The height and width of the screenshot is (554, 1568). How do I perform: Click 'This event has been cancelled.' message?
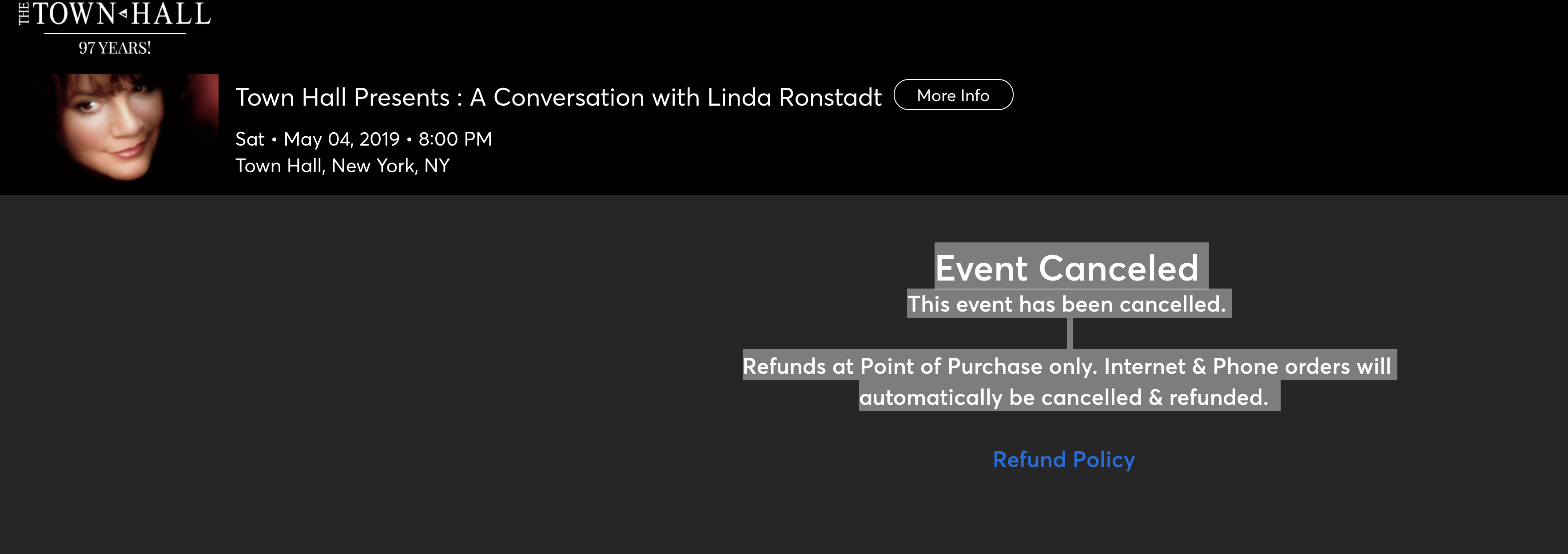pyautogui.click(x=1067, y=304)
